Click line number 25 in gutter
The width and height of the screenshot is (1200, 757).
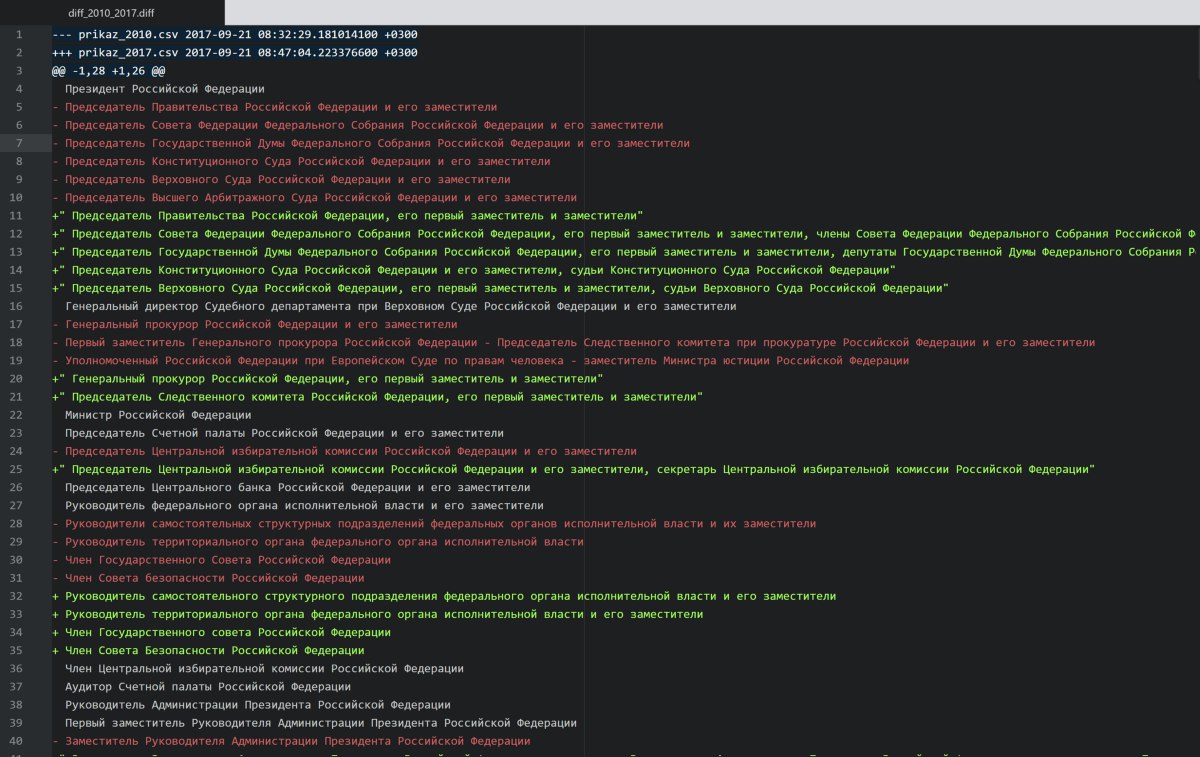17,469
